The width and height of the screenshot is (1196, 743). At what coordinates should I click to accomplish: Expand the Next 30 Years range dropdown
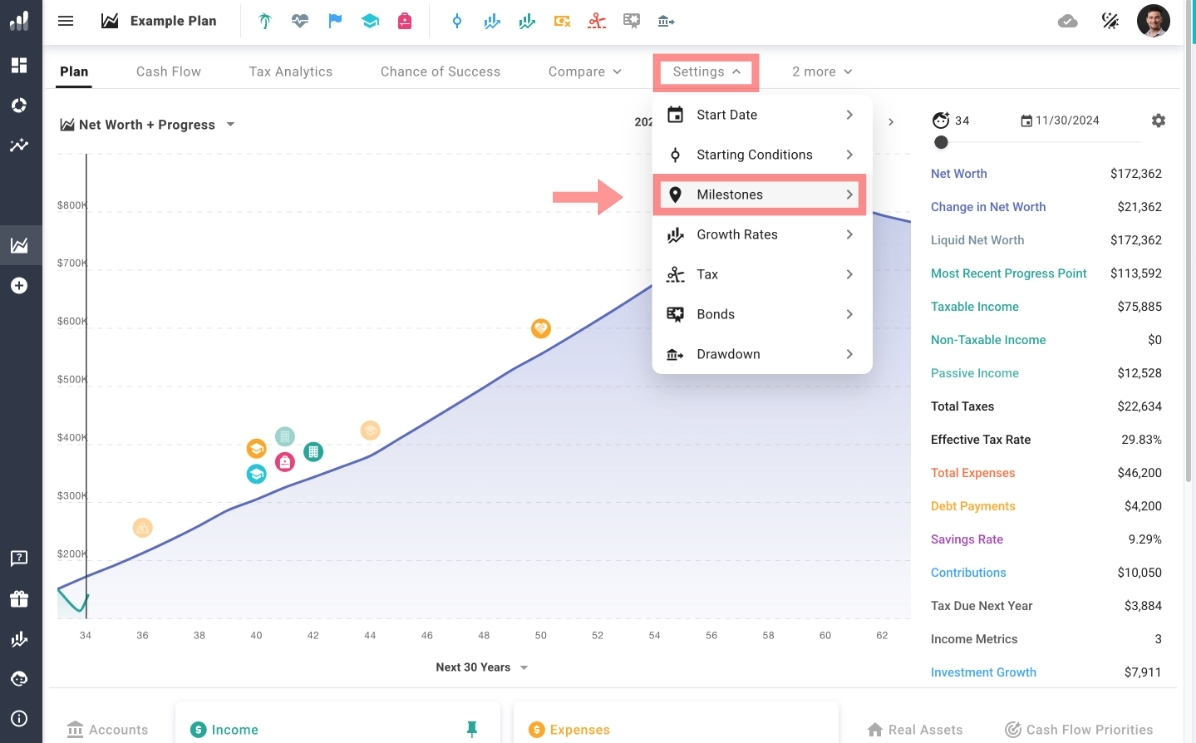click(482, 667)
